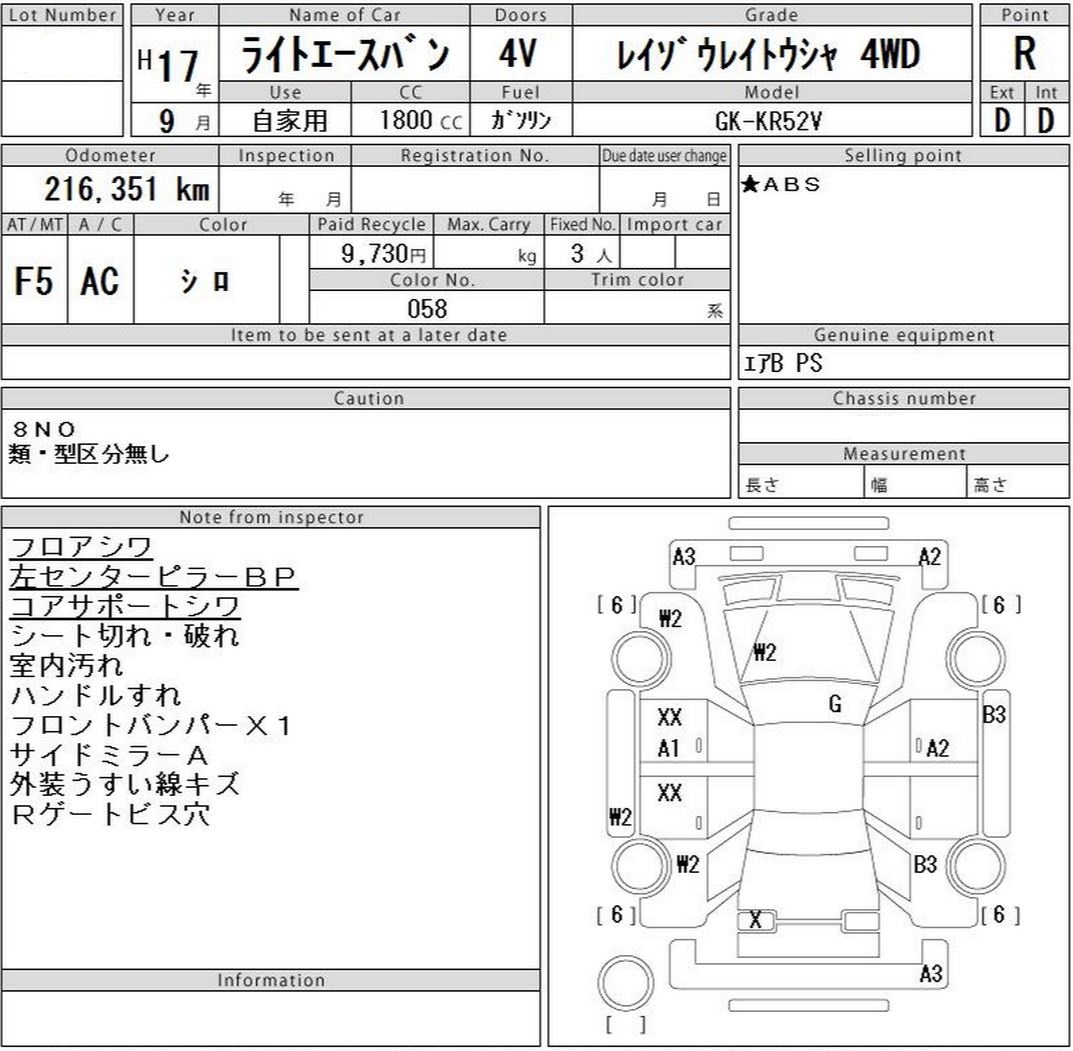This screenshot has height=1051, width=1073.
Task: Select the X mark near rear lamp
Action: click(x=755, y=920)
